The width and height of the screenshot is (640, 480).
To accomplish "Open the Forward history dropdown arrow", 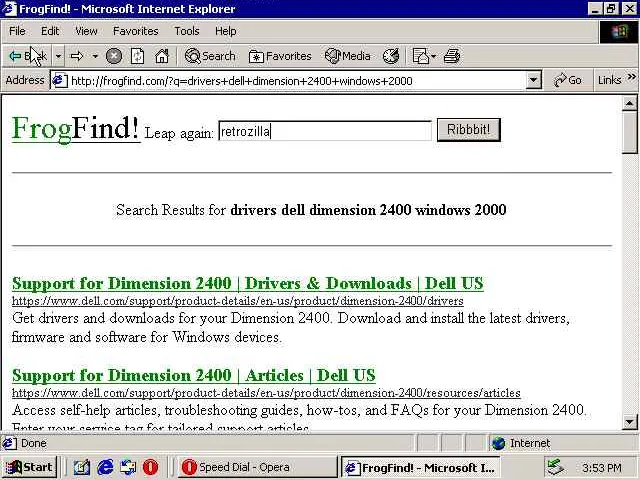I will [95, 56].
